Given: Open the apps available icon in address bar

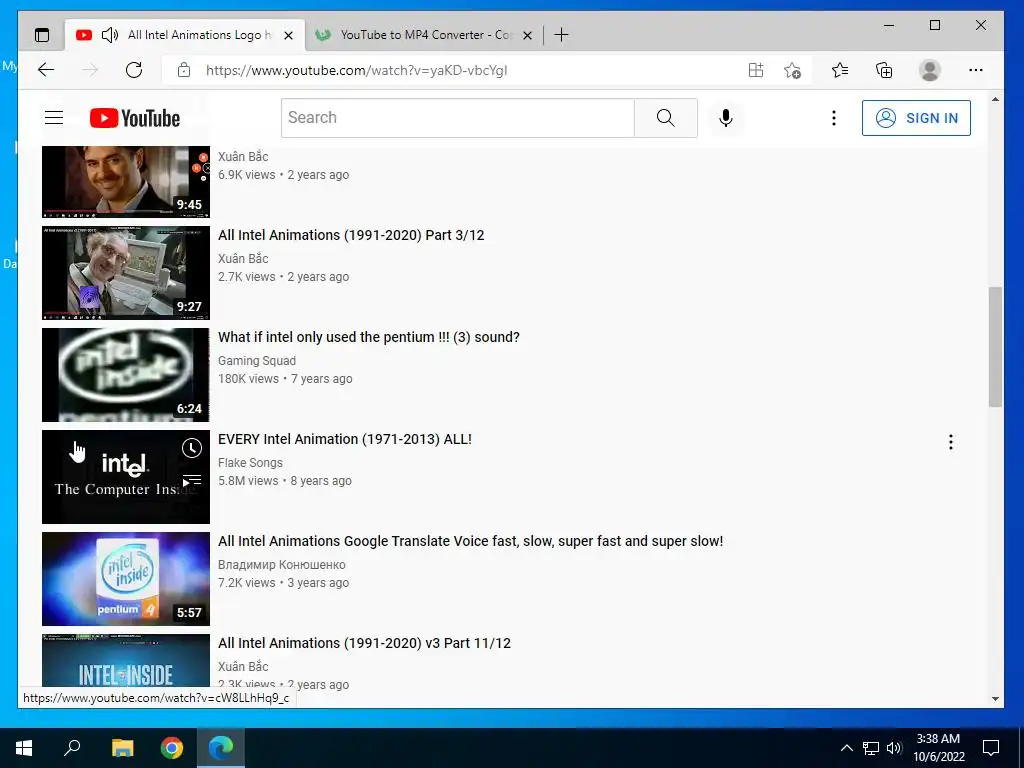Looking at the screenshot, I should point(756,70).
